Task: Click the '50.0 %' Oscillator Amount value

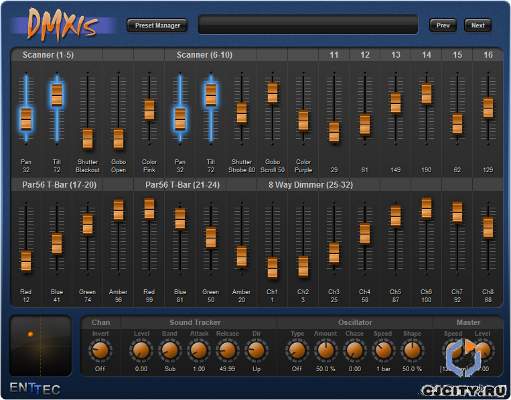Action: (326, 369)
